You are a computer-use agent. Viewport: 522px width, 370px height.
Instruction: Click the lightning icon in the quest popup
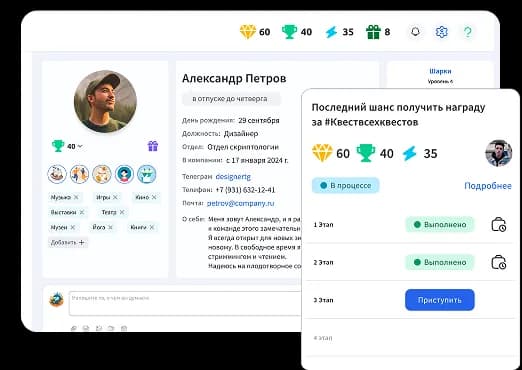pos(409,153)
